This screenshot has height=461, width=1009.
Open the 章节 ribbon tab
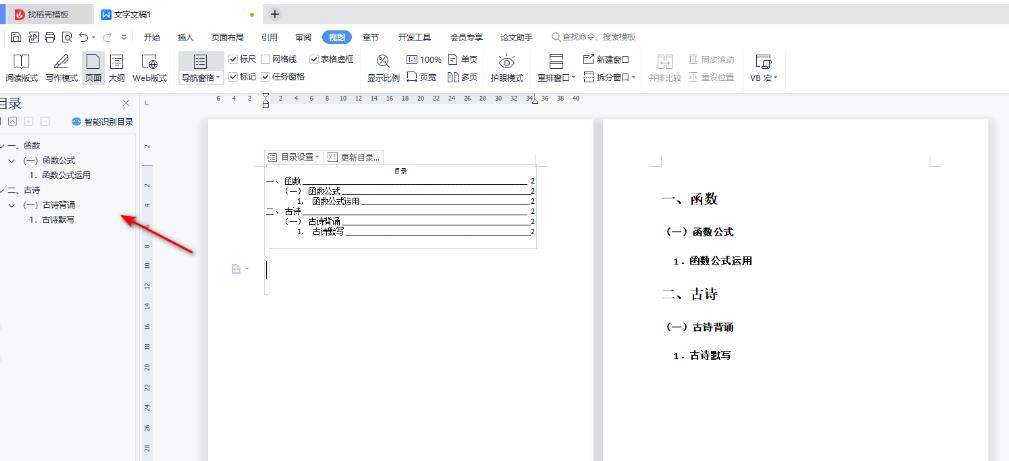(371, 37)
